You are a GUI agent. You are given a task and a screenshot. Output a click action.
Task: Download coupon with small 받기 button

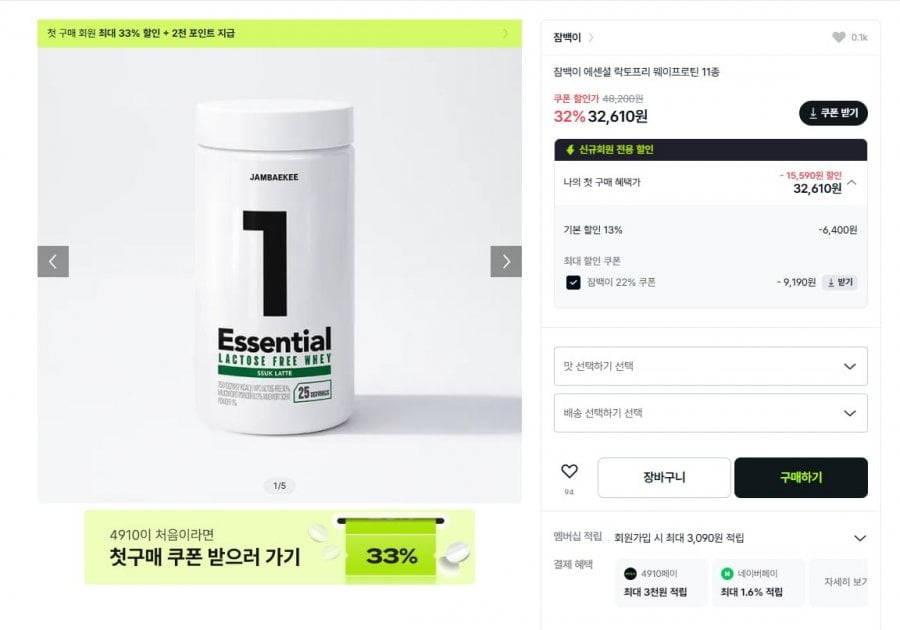[840, 282]
